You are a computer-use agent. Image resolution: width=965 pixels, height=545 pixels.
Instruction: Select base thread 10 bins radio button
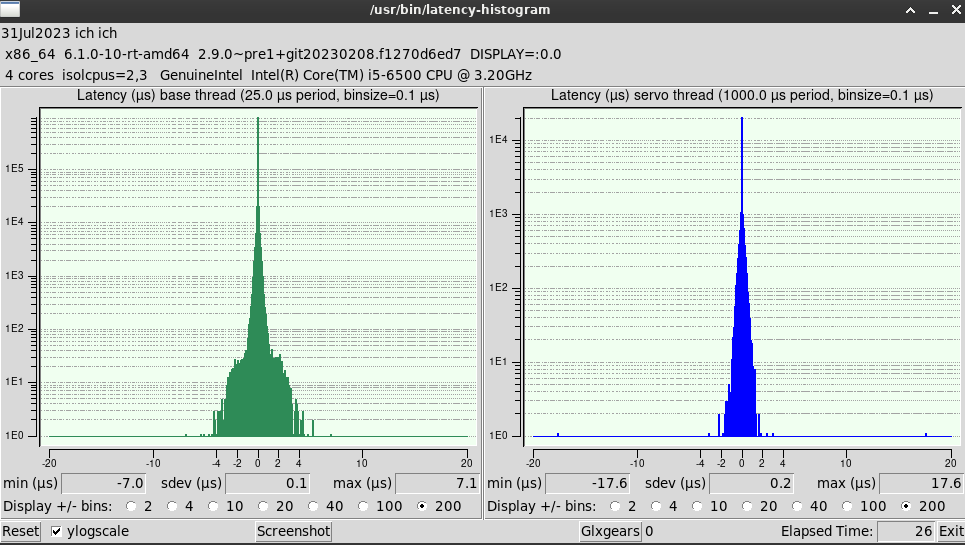point(213,506)
